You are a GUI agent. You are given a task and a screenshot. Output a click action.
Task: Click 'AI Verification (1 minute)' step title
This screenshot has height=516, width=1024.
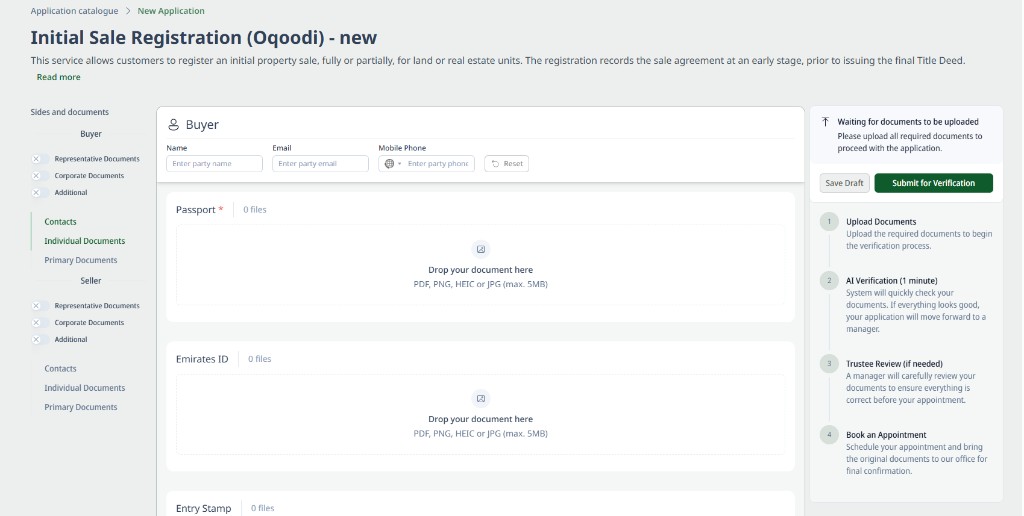tap(891, 281)
